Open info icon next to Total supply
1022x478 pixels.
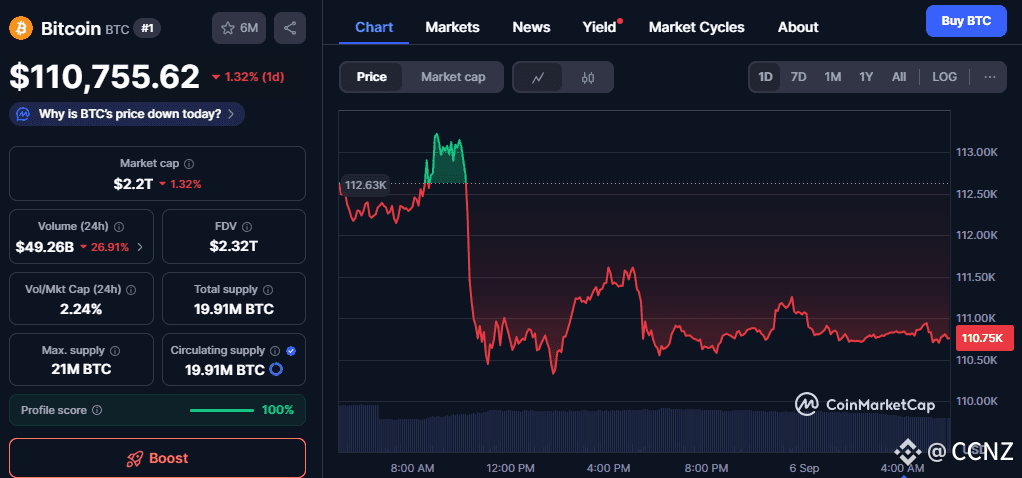coord(268,290)
